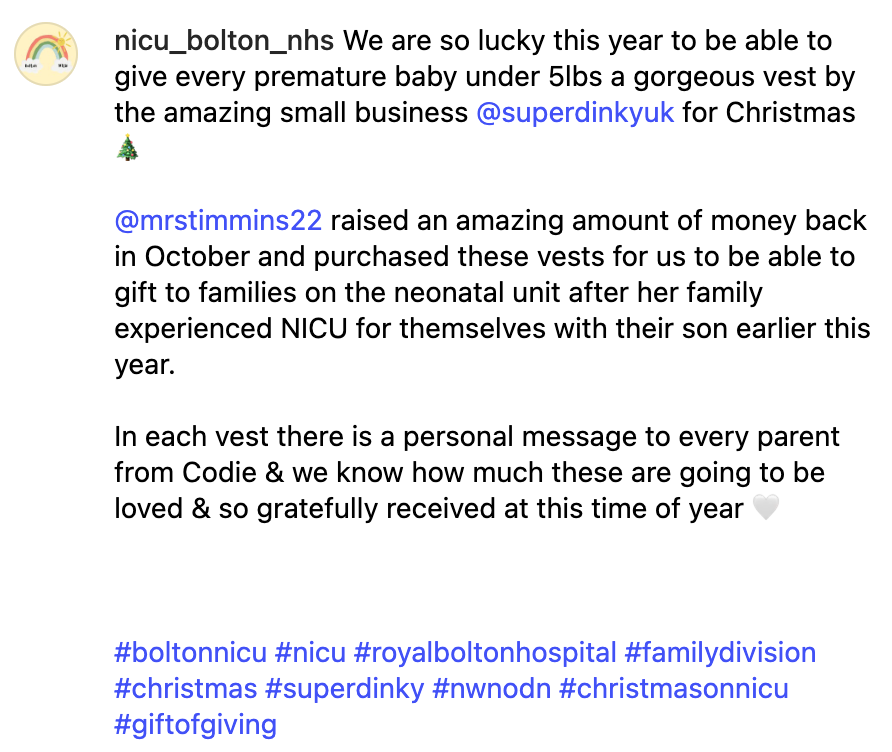Screen dimensions: 892x752
Task: Click the #familydivision hashtag
Action: (x=720, y=653)
